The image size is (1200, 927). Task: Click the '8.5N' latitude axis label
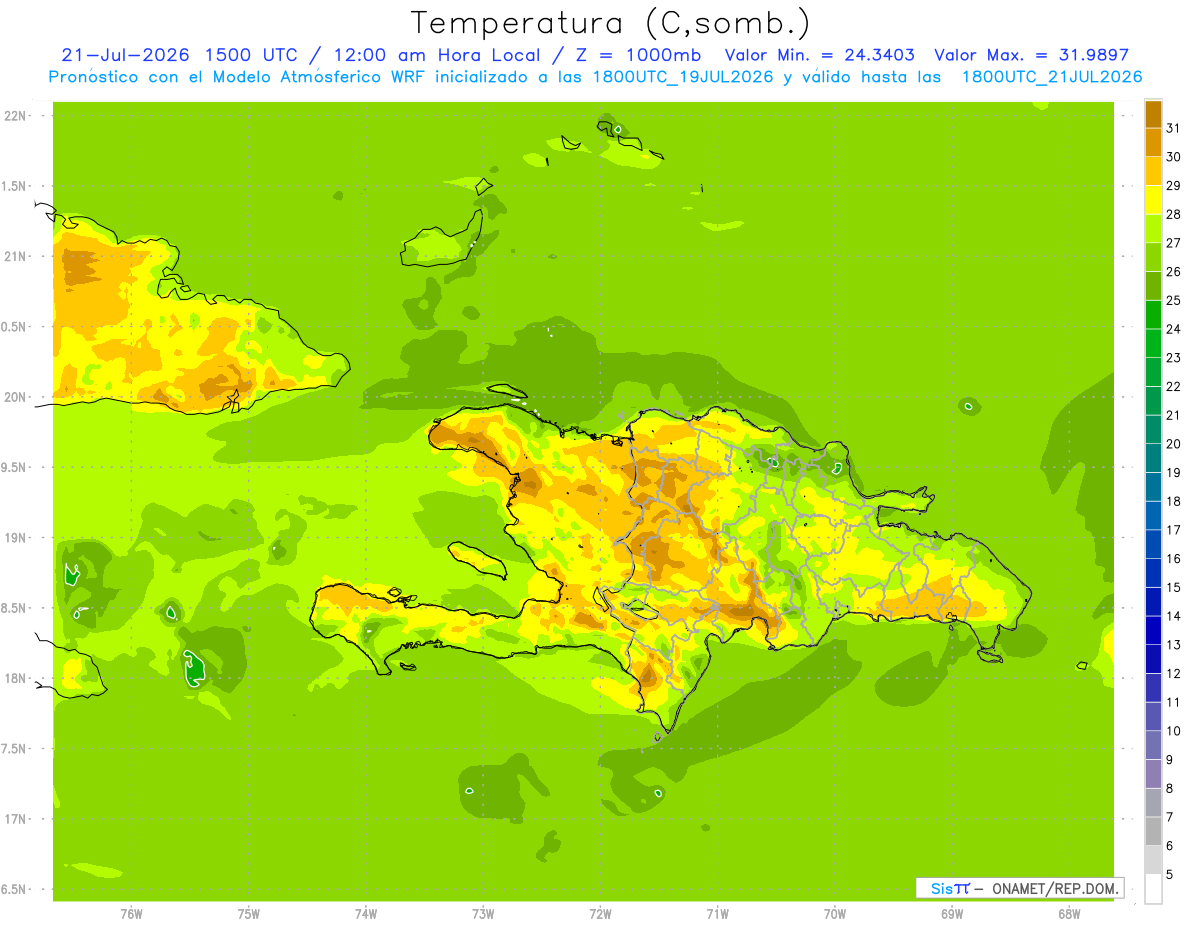click(x=14, y=608)
